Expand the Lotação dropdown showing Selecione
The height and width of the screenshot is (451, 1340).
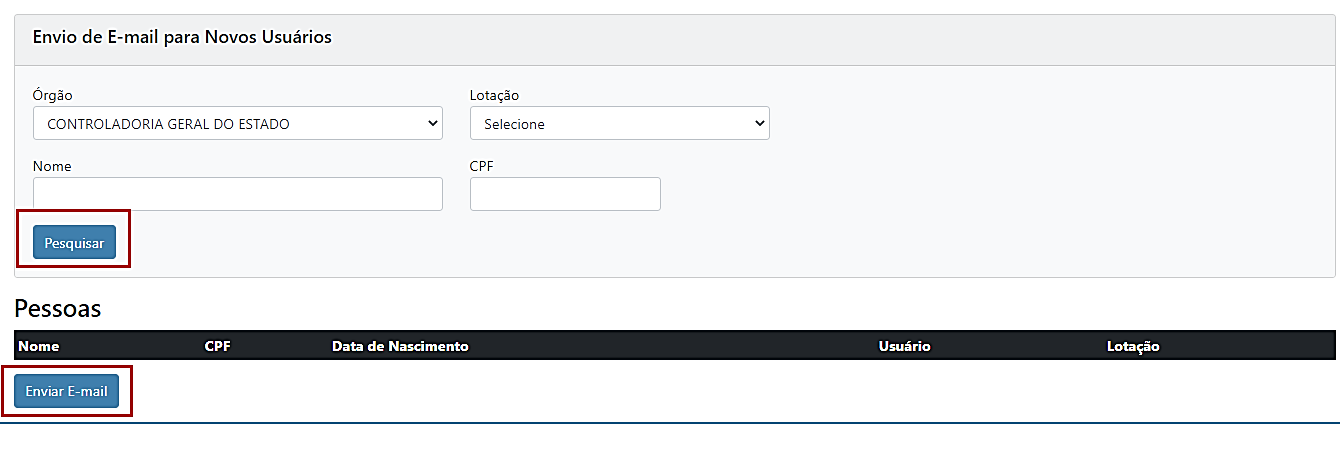pyautogui.click(x=619, y=124)
